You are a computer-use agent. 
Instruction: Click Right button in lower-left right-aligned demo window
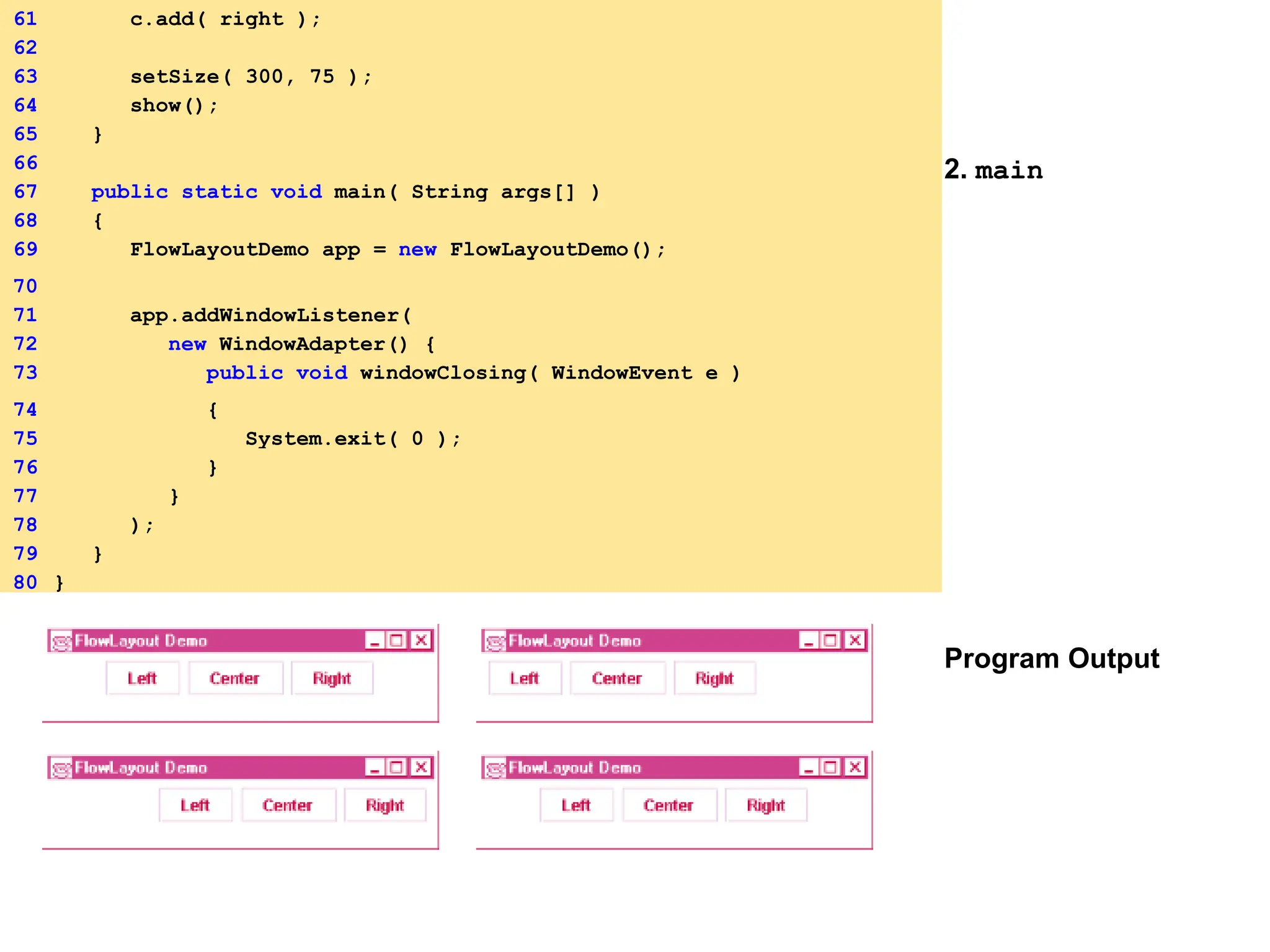pyautogui.click(x=385, y=805)
